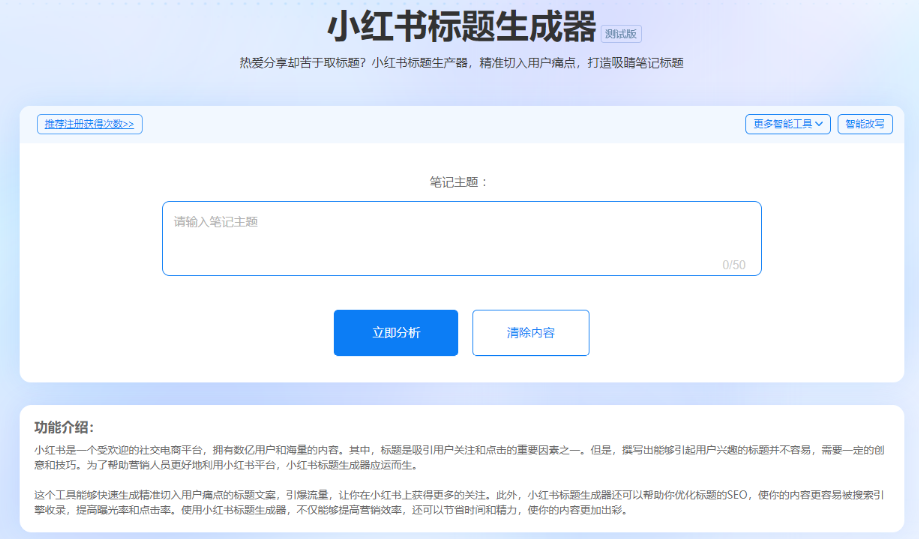Click the subtitle starting with 热爱分享却苦于取标题
This screenshot has width=919, height=539.
click(x=461, y=63)
